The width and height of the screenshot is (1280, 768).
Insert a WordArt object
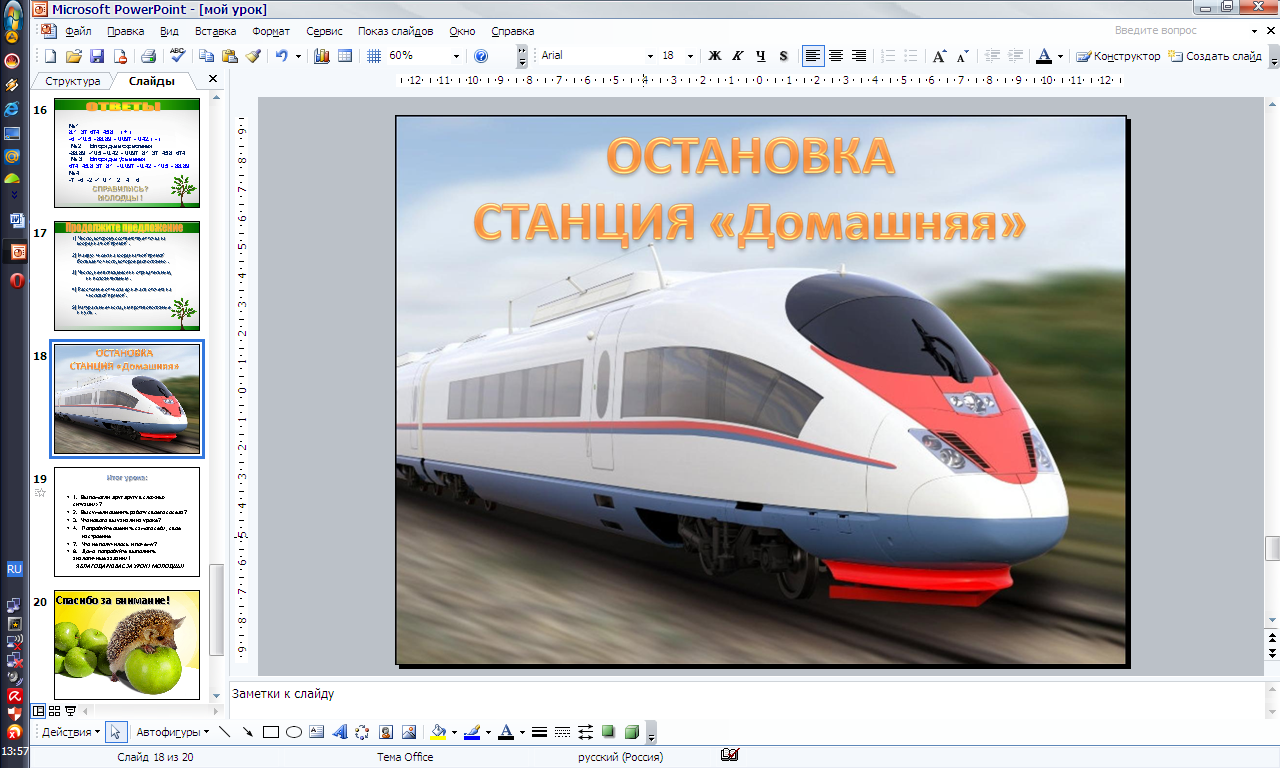coord(339,732)
